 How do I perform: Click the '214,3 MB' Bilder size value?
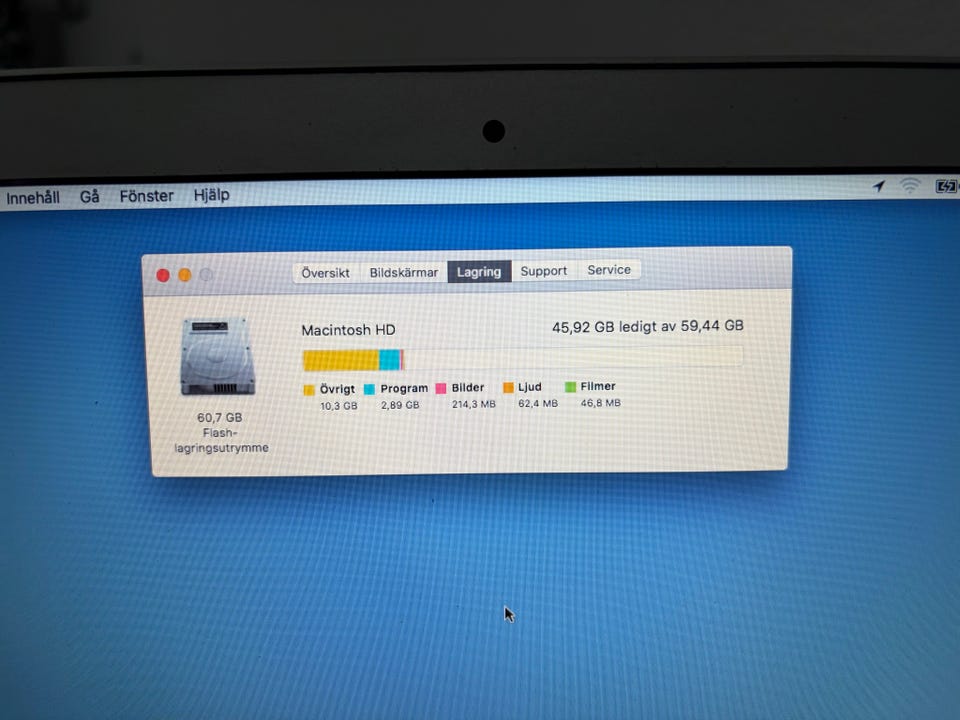tap(474, 404)
